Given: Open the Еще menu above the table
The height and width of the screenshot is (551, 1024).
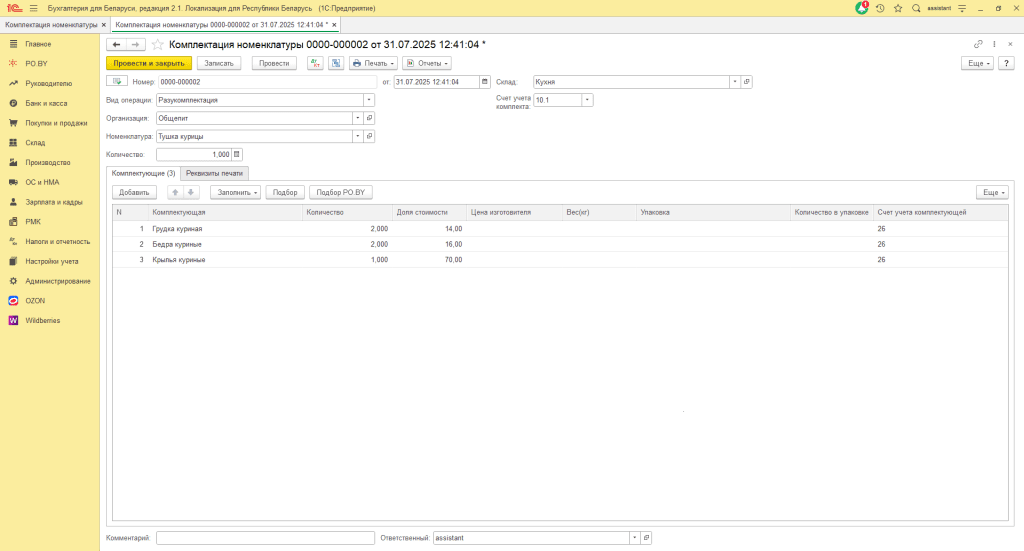Looking at the screenshot, I should pos(993,193).
